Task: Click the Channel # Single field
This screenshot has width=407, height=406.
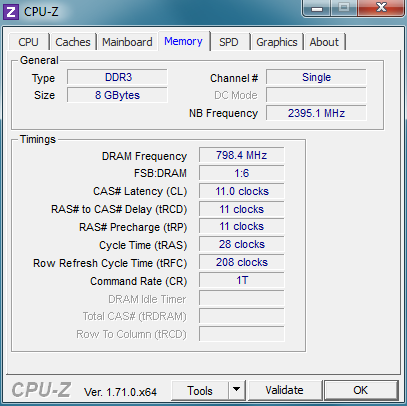Action: (316, 77)
